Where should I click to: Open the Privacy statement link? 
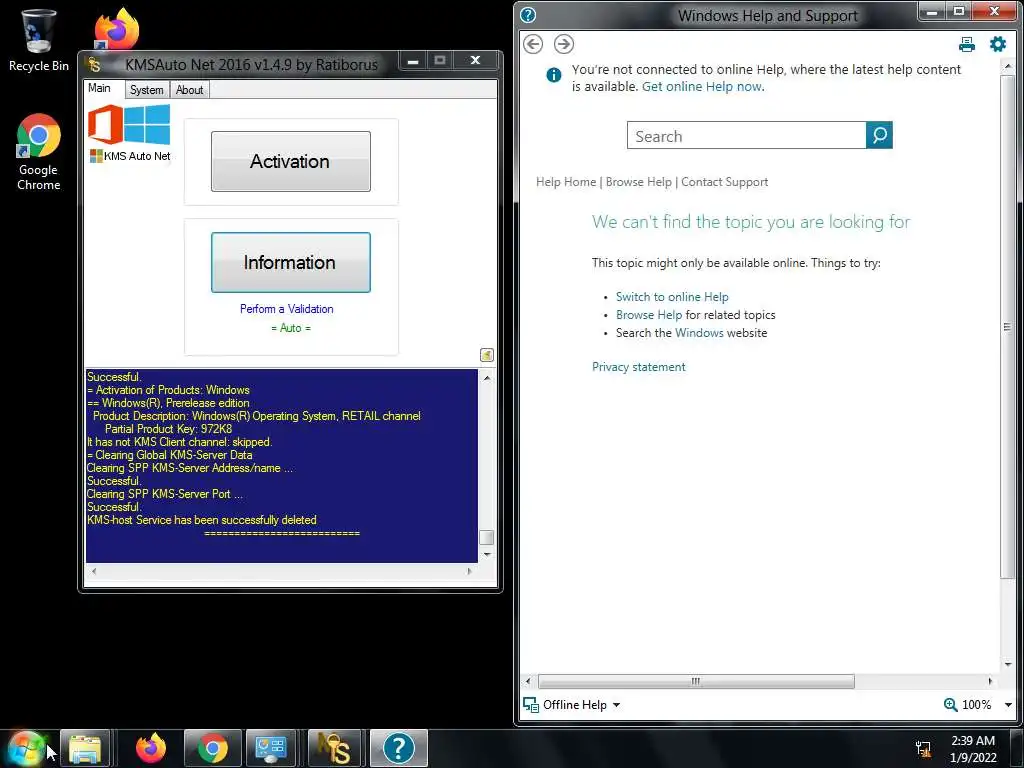click(x=639, y=366)
